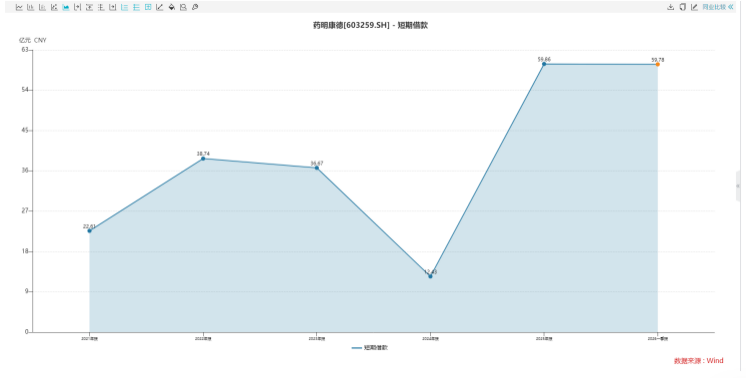Click the y-axis label 54
Viewport: 746px width, 378px height.
pyautogui.click(x=25, y=90)
